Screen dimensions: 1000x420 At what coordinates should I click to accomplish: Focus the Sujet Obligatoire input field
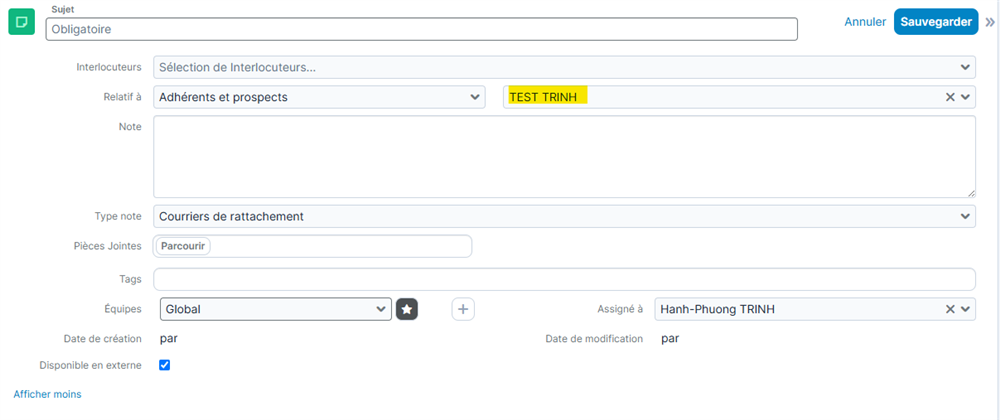point(422,29)
